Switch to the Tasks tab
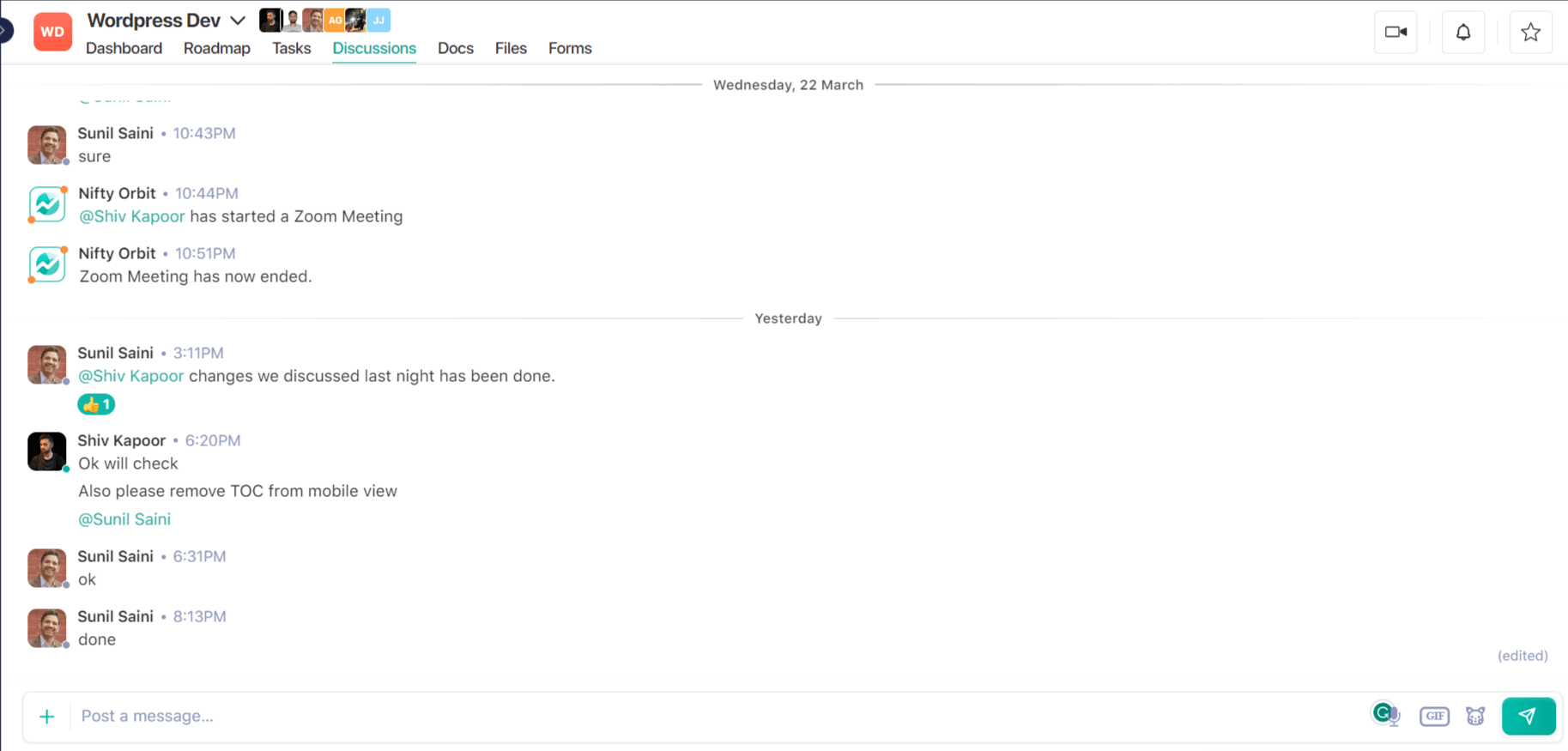The height and width of the screenshot is (751, 1568). click(x=291, y=48)
